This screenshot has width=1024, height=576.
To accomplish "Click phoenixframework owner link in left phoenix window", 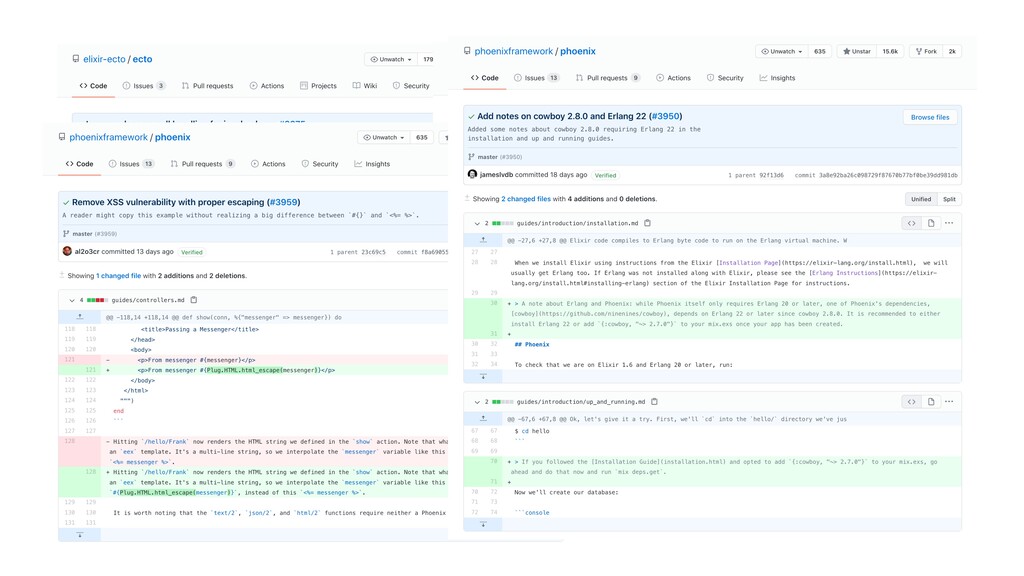I will [108, 137].
